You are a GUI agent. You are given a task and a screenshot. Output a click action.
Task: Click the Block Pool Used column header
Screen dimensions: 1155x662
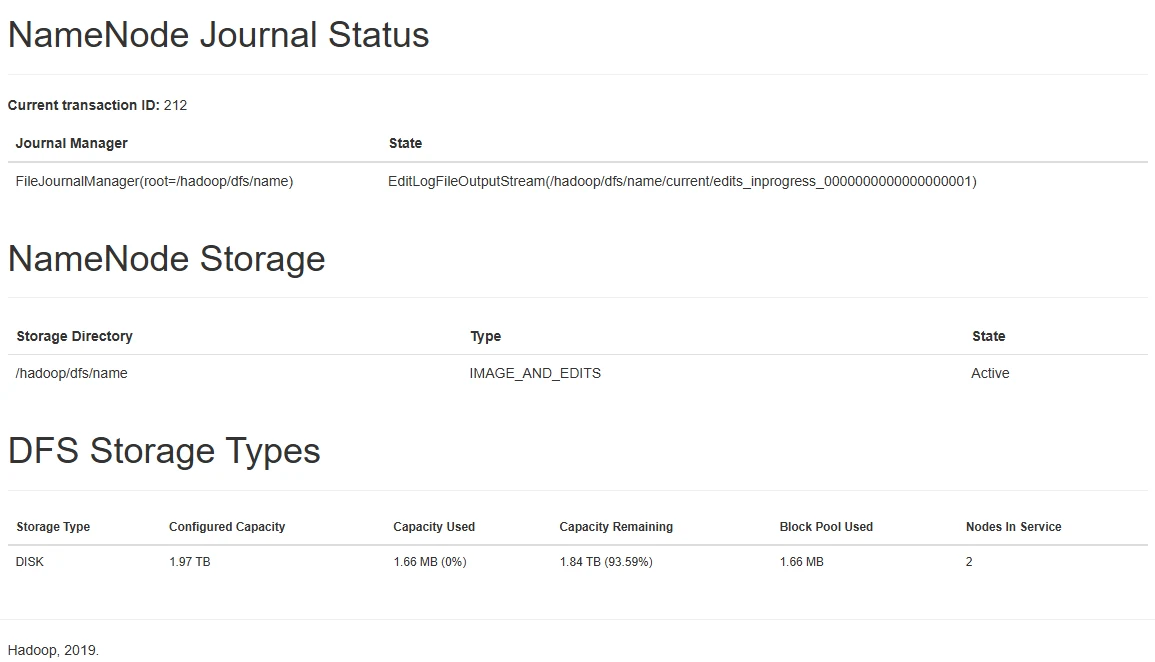pos(826,527)
